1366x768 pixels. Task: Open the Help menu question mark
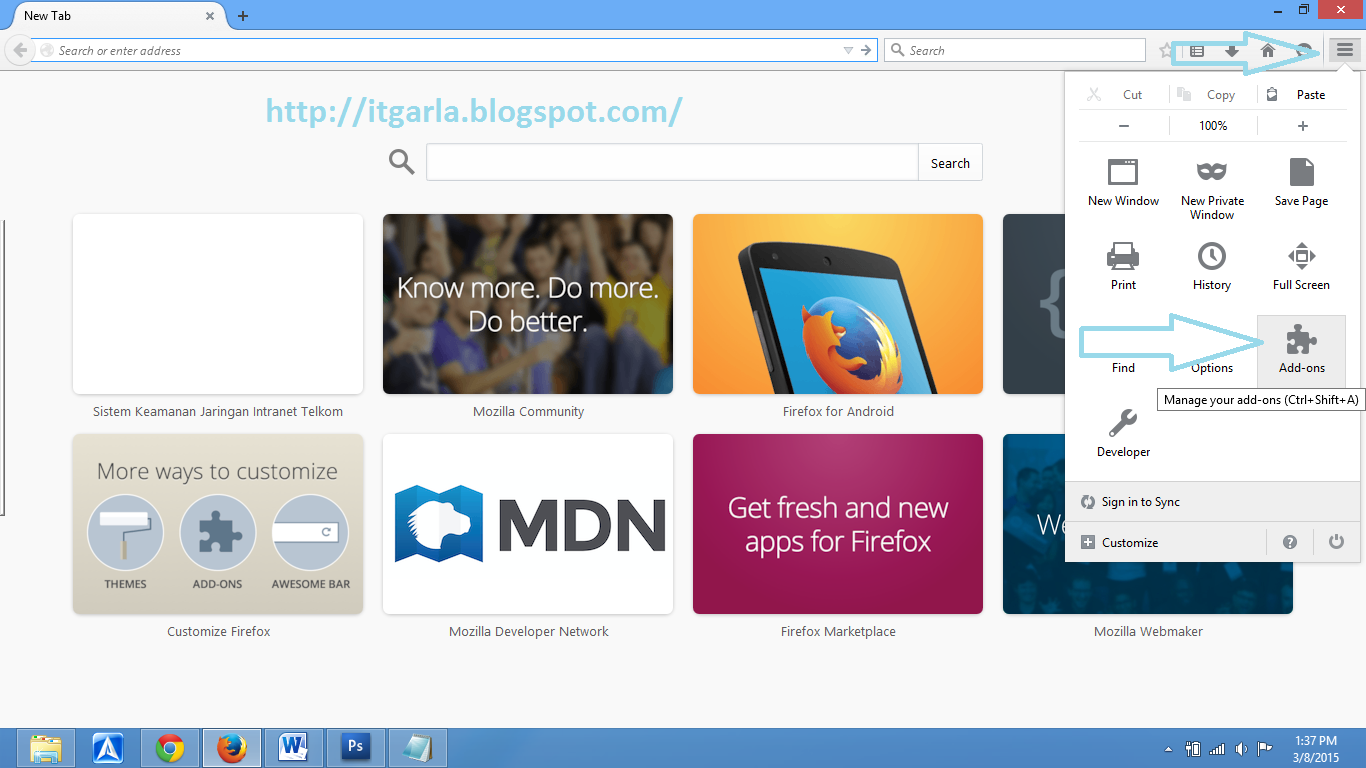pyautogui.click(x=1290, y=542)
